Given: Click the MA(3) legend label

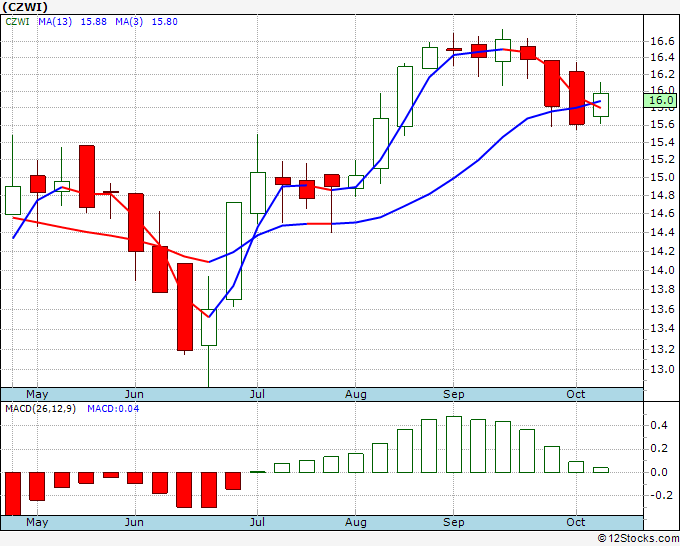Looking at the screenshot, I should [129, 22].
